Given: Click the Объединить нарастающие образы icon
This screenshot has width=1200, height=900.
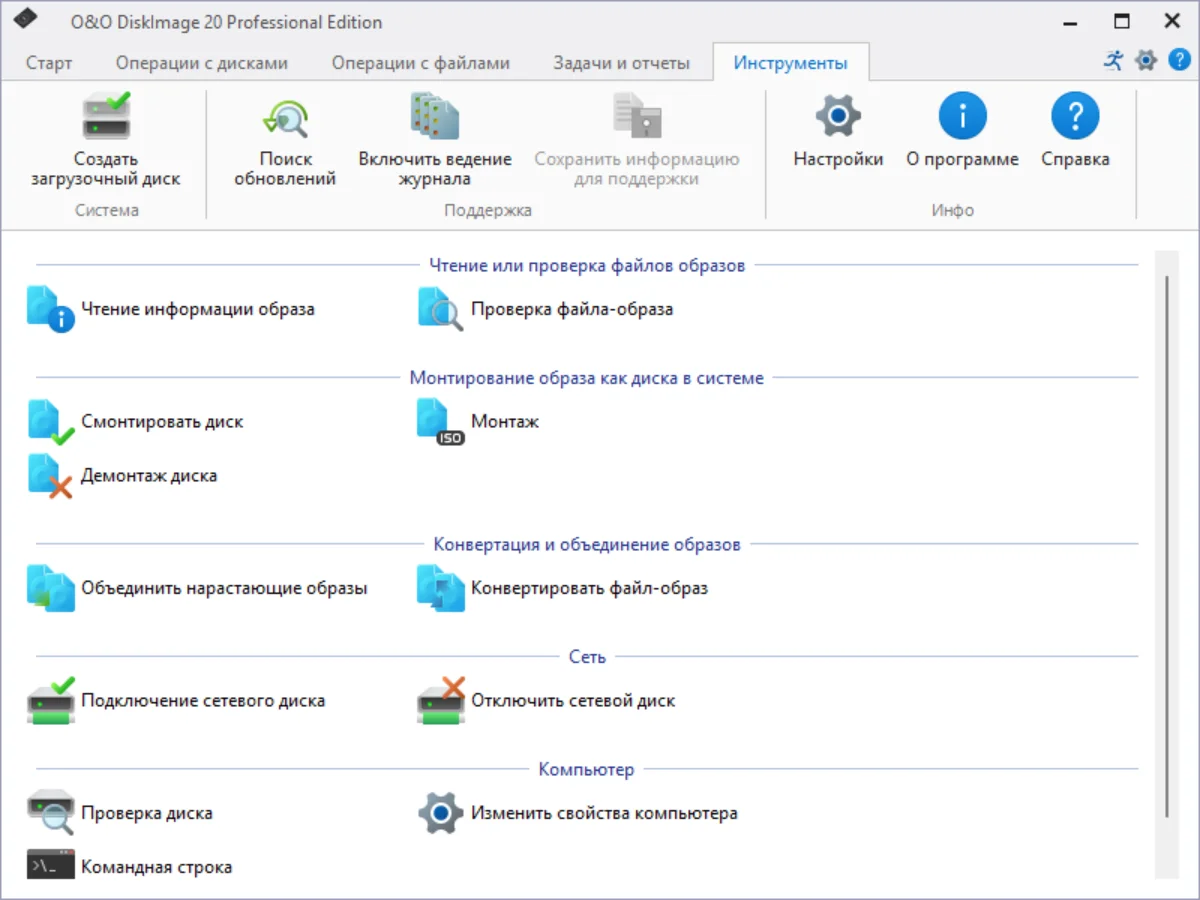Looking at the screenshot, I should pyautogui.click(x=51, y=588).
